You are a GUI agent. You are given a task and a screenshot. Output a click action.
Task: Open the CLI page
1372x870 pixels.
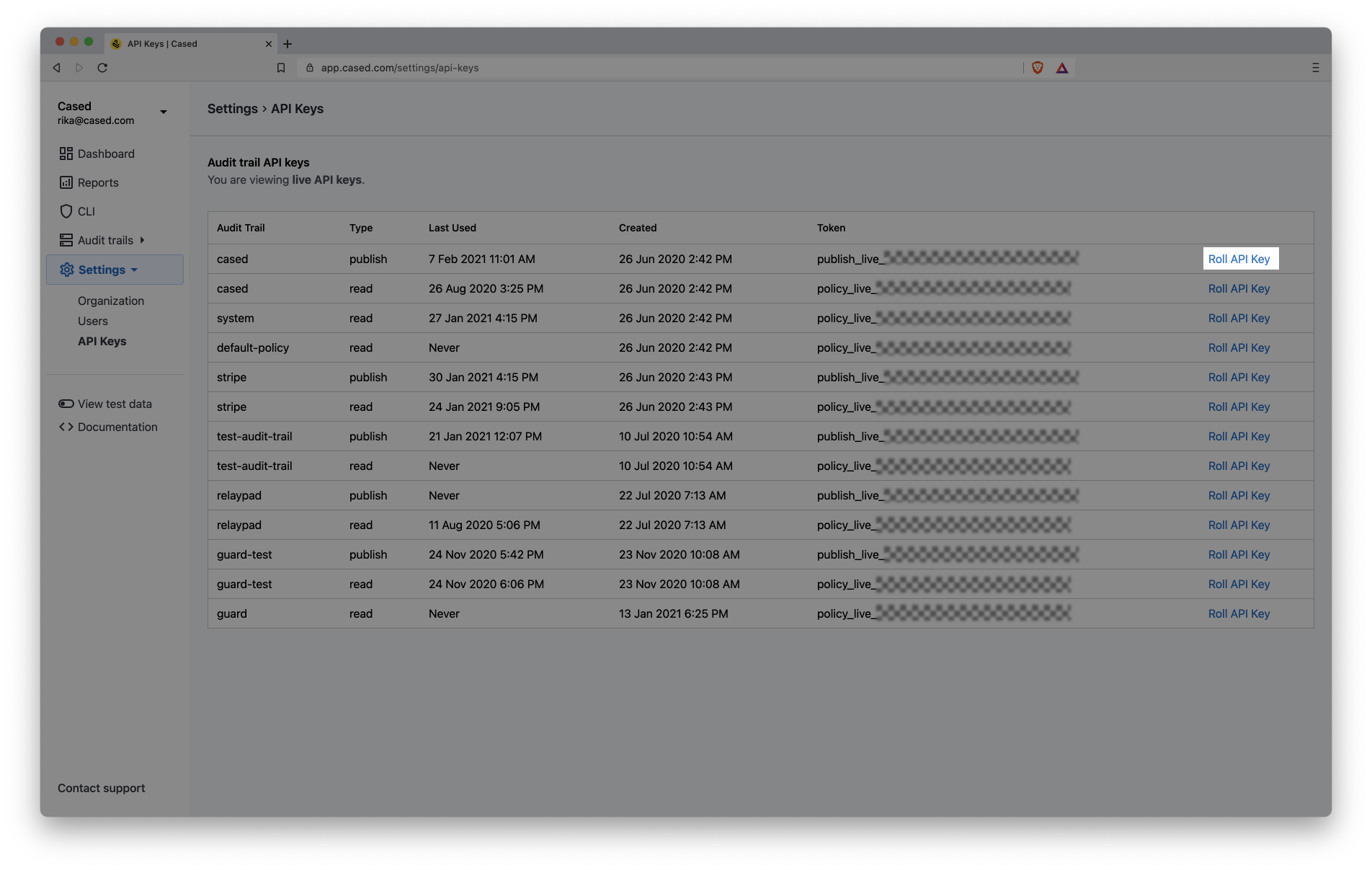86,211
